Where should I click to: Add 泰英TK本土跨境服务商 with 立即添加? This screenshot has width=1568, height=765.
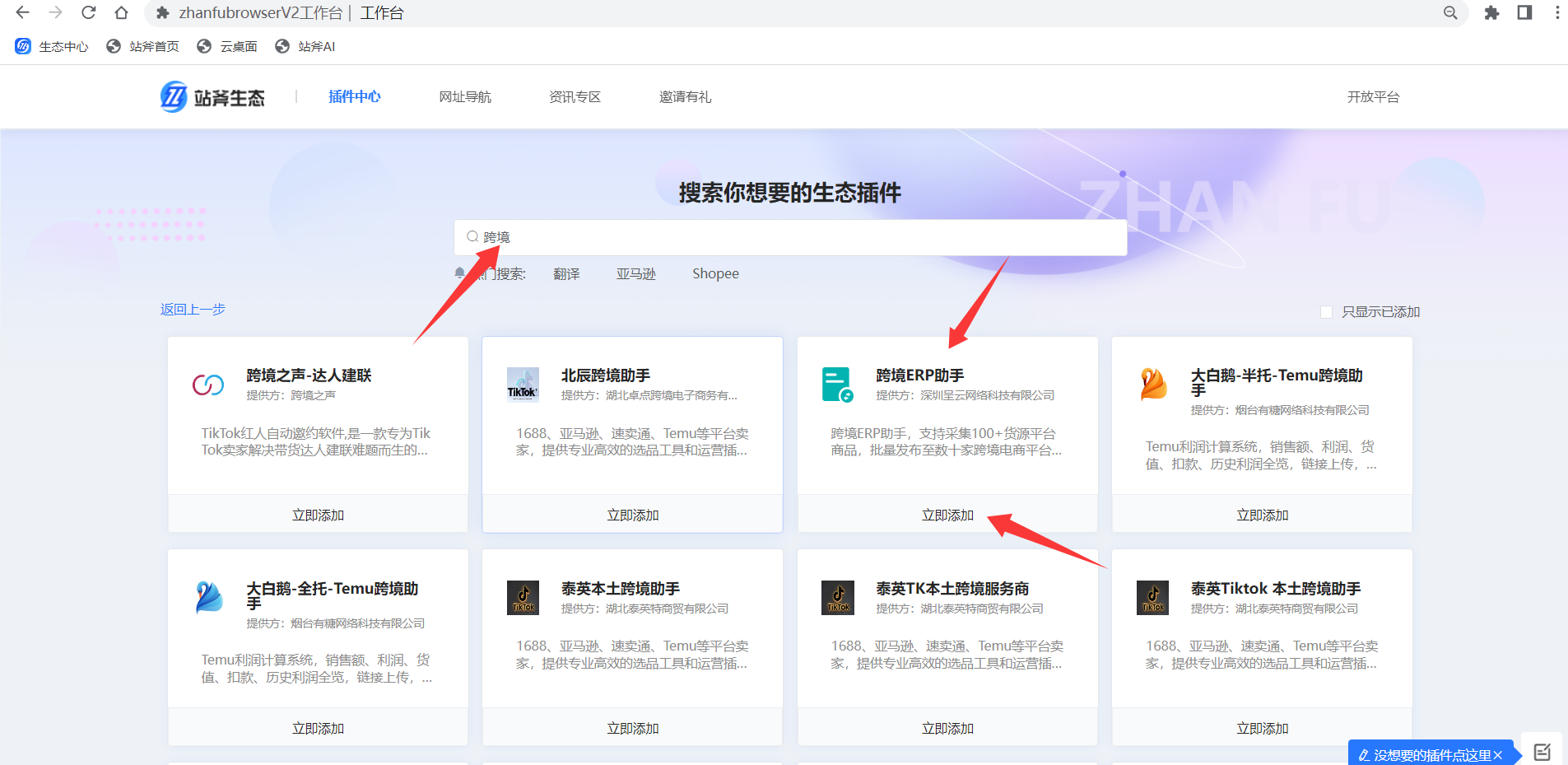[947, 728]
